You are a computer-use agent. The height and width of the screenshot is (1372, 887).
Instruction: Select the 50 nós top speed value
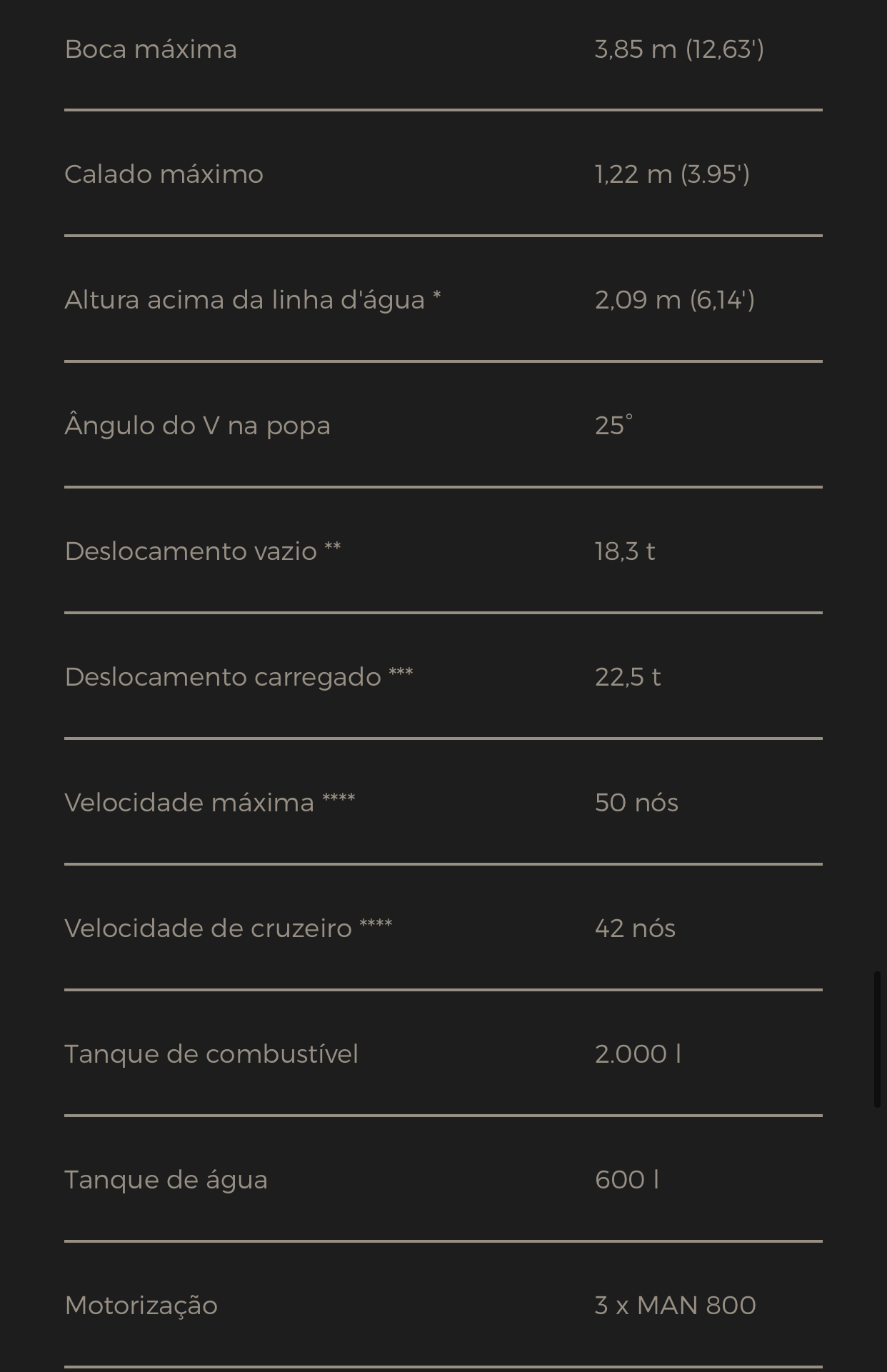[636, 803]
